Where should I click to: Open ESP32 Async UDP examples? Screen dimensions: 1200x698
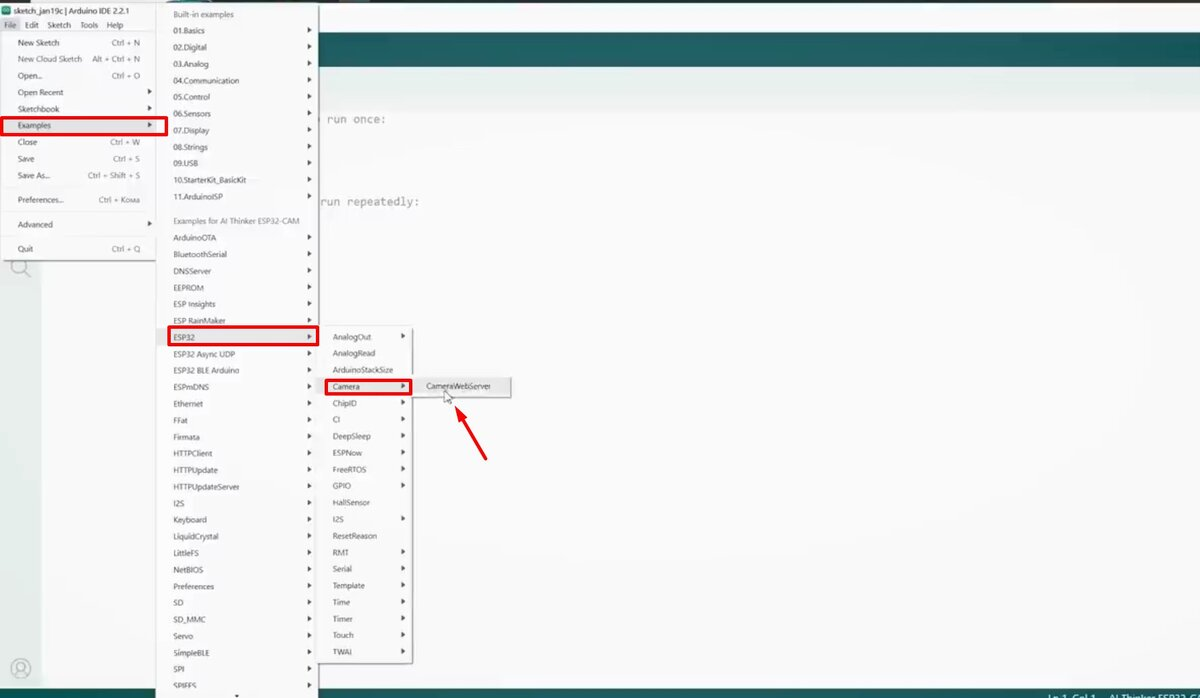[x=238, y=354]
